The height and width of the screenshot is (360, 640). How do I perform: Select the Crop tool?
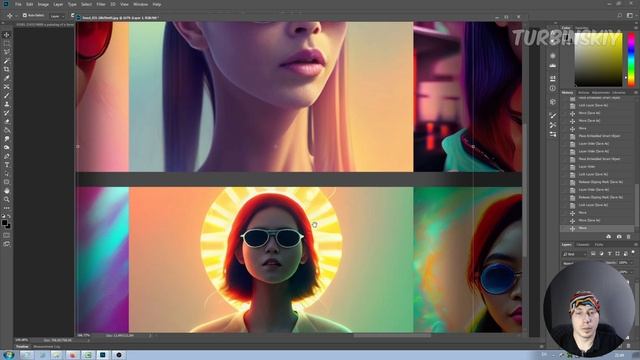(7, 69)
